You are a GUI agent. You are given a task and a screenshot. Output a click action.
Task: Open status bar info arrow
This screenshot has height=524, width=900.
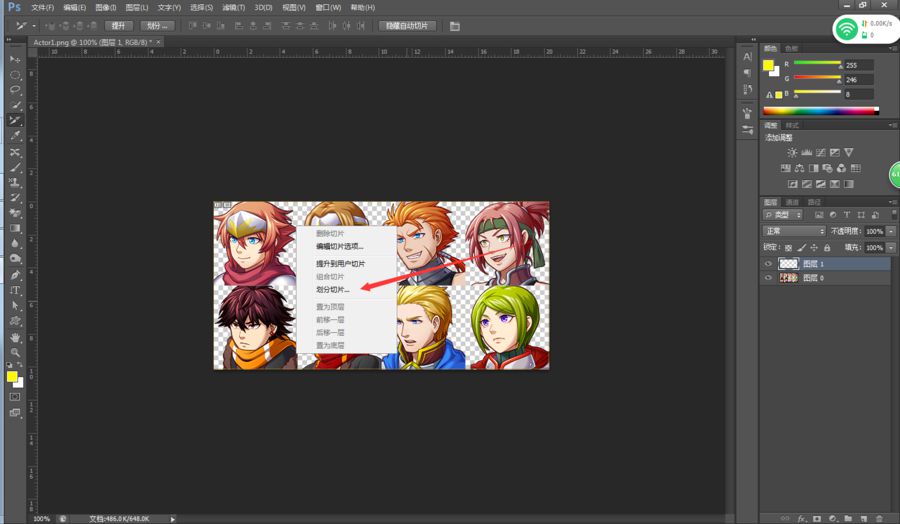pos(173,519)
